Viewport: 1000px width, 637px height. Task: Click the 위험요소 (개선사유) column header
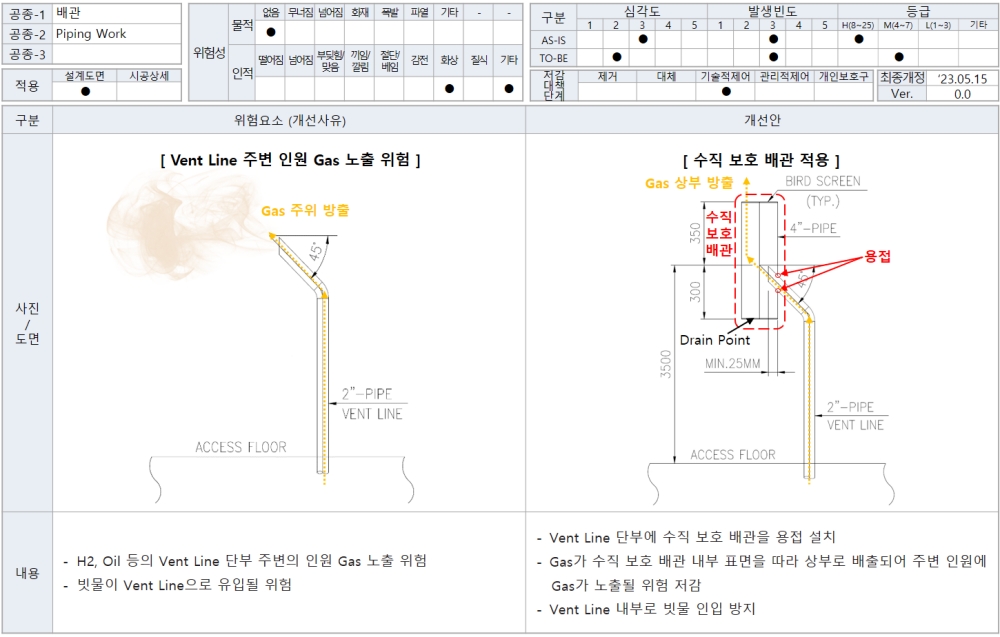coord(288,120)
